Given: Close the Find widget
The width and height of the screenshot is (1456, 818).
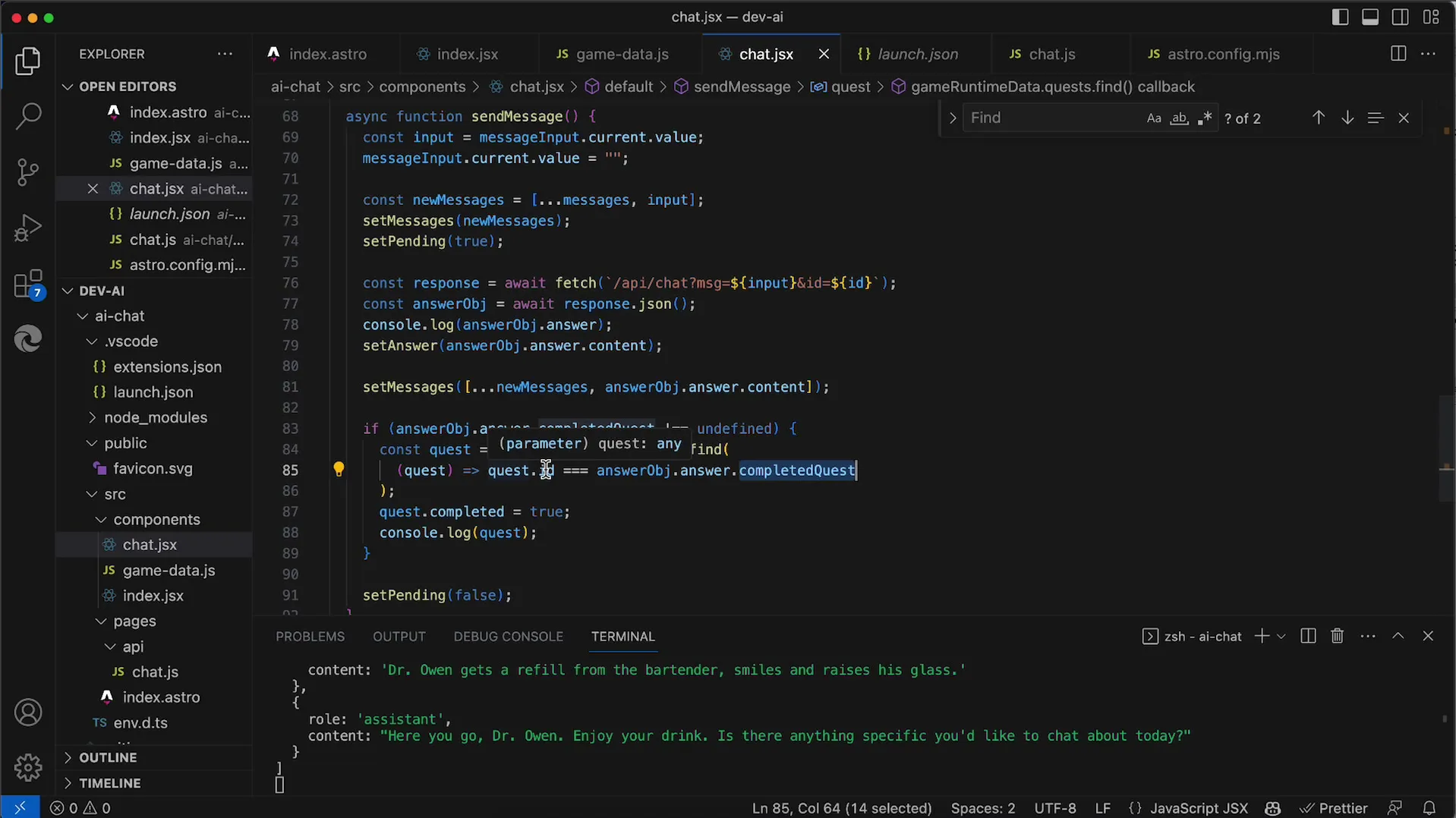Looking at the screenshot, I should click(x=1404, y=118).
